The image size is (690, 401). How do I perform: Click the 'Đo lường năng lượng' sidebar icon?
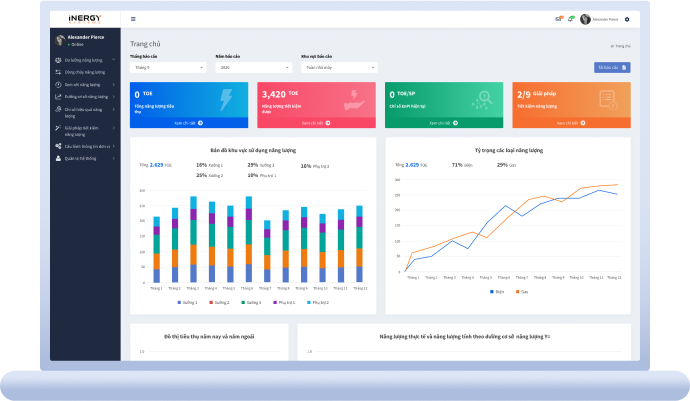58,60
